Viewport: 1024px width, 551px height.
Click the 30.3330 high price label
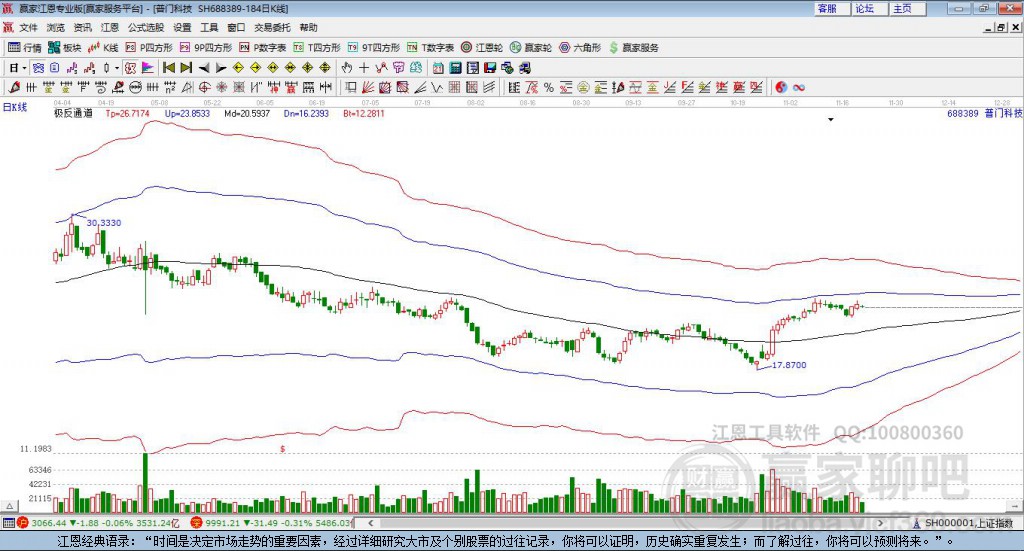104,223
